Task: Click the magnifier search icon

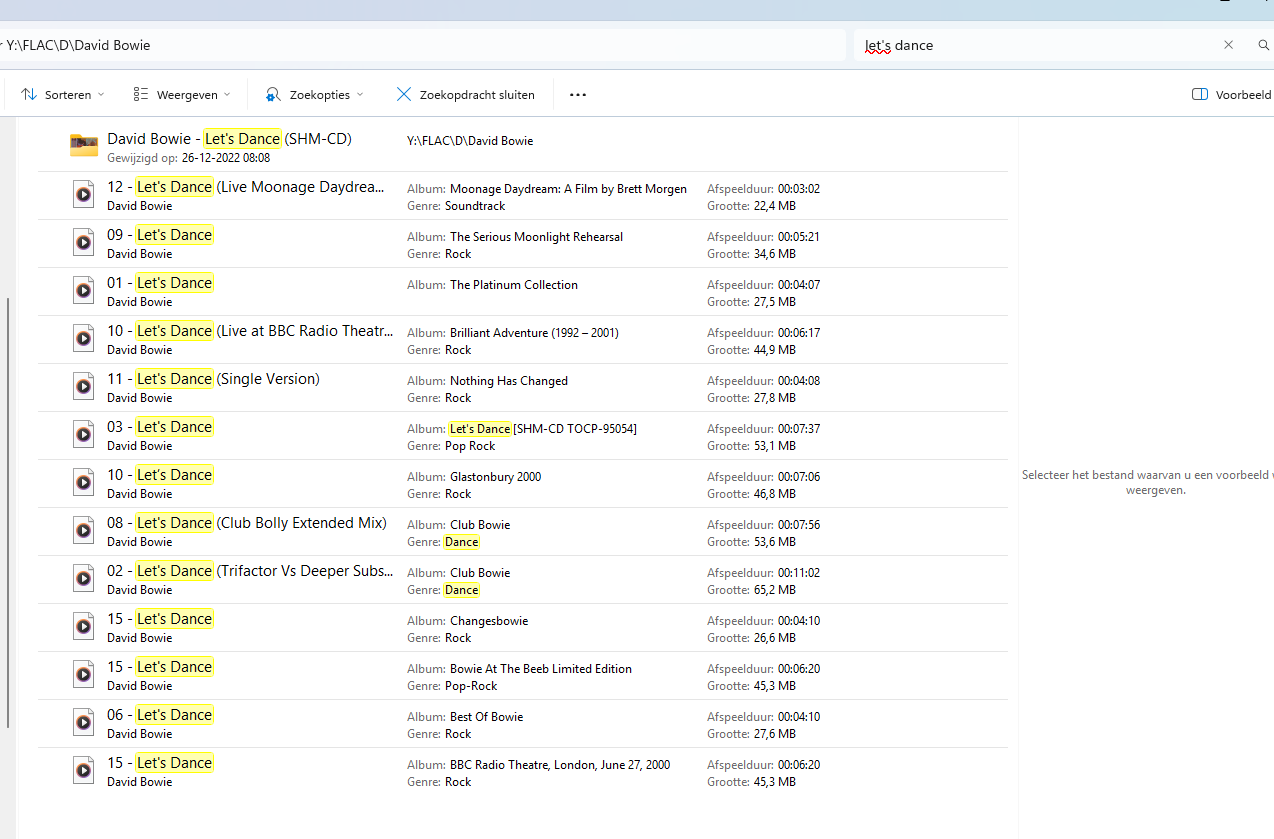Action: [x=1264, y=45]
